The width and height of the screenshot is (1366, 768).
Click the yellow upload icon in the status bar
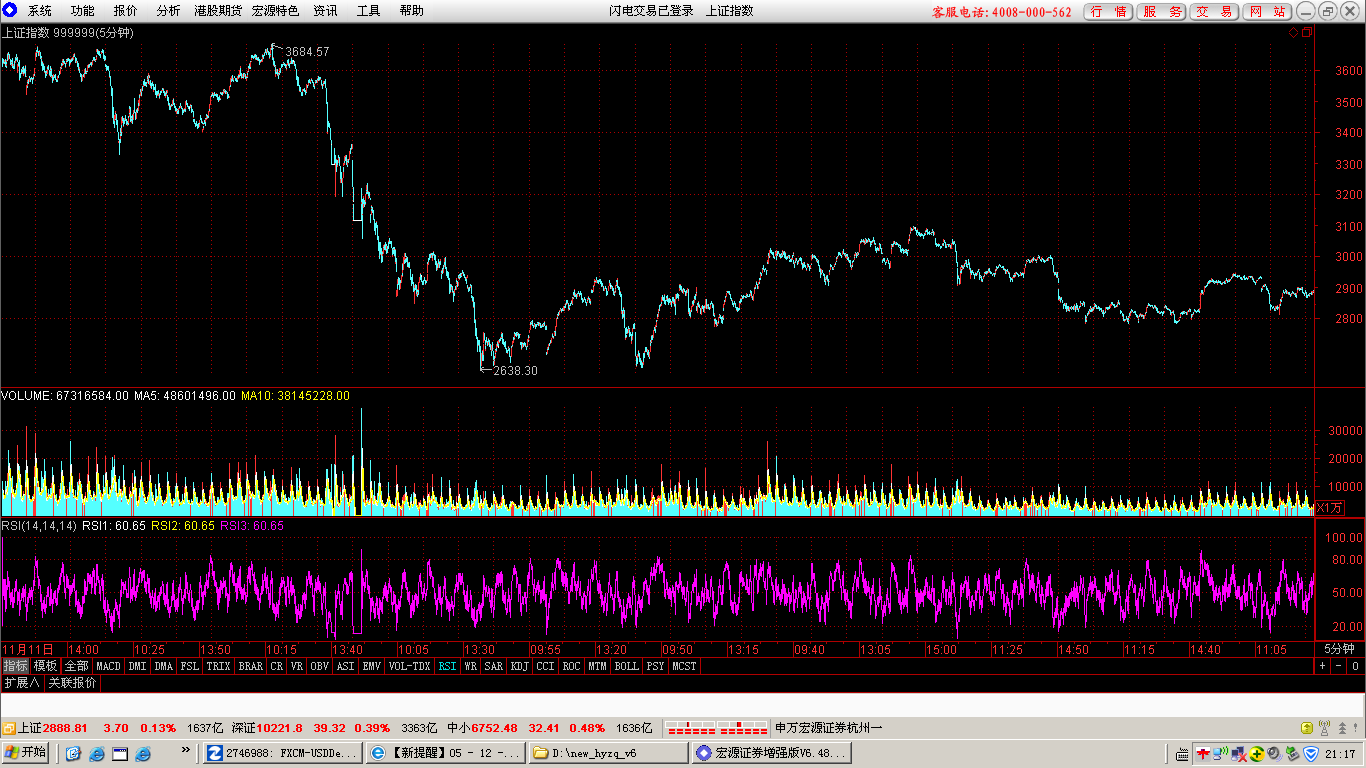point(1306,728)
